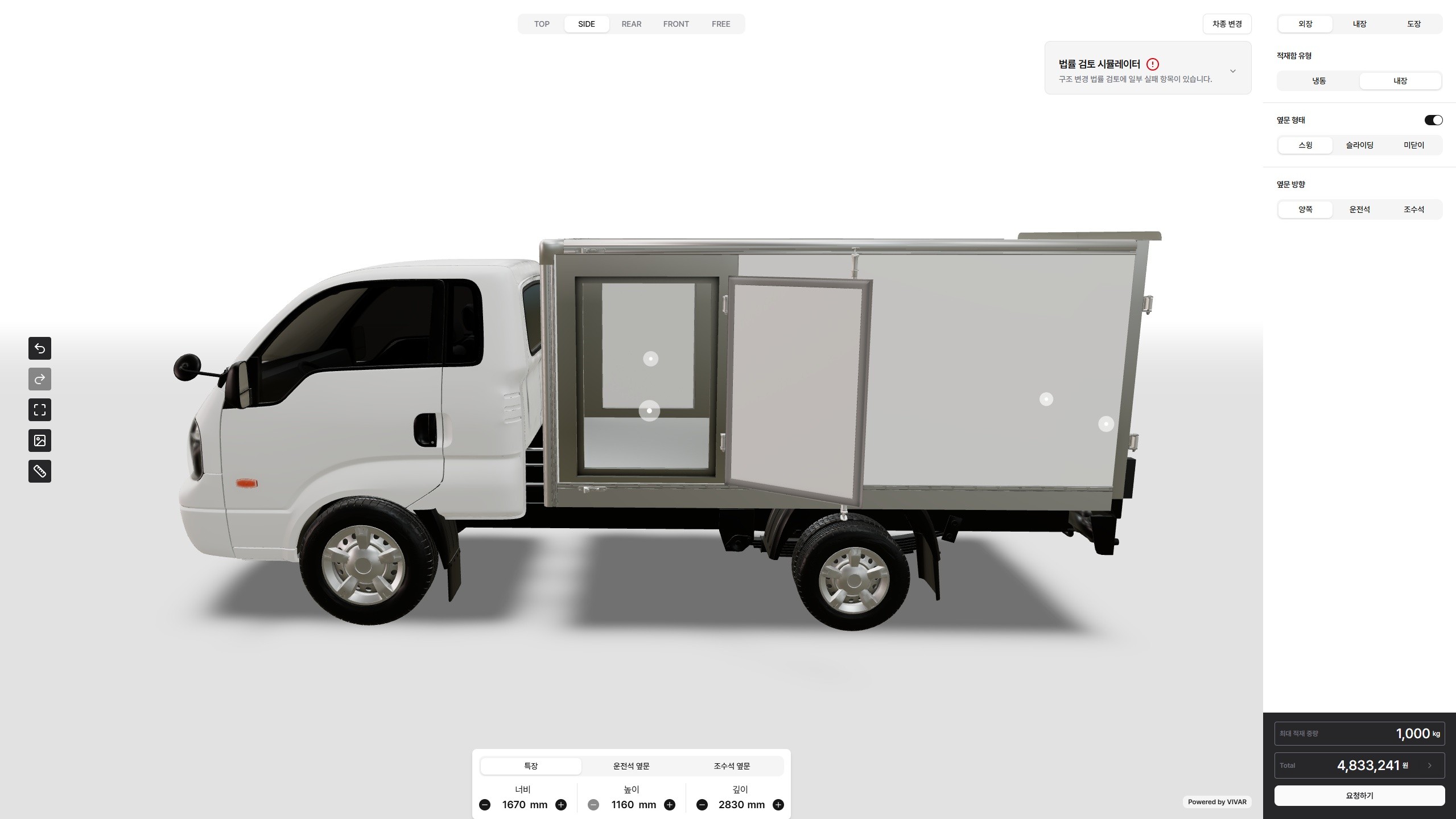Click the image capture icon
This screenshot has width=1456, height=819.
coord(40,441)
